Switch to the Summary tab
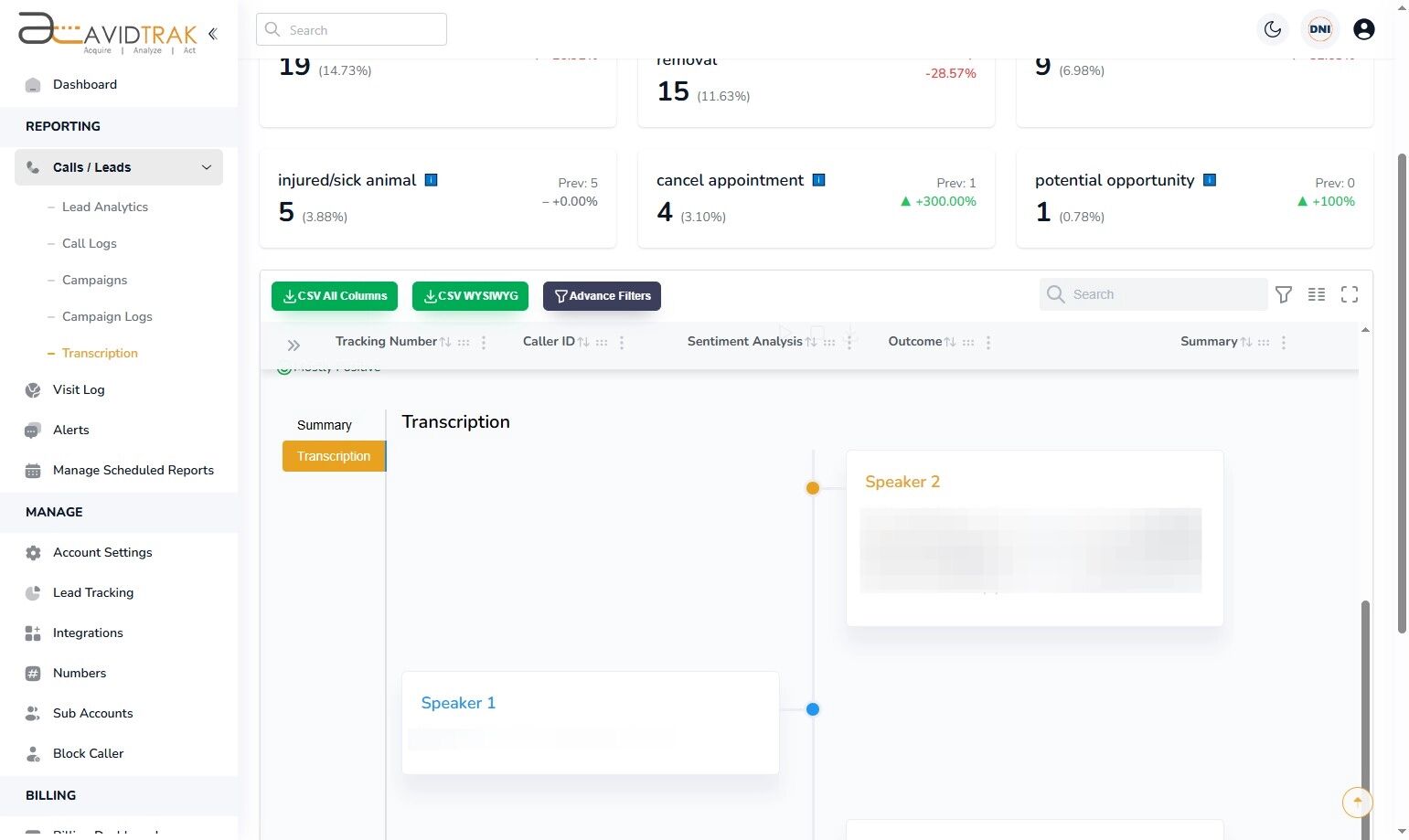This screenshot has width=1409, height=840. [325, 425]
